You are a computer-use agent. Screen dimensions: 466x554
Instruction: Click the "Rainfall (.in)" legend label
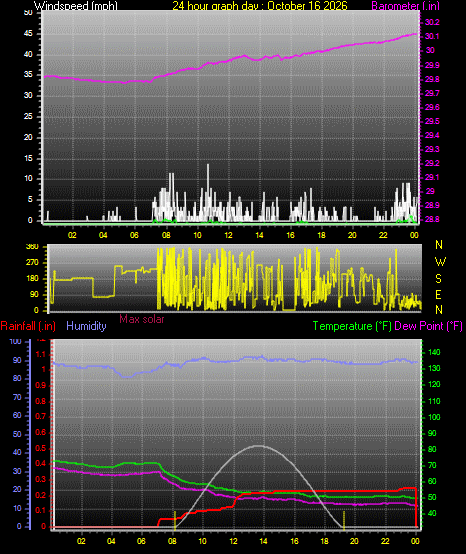pos(28,326)
